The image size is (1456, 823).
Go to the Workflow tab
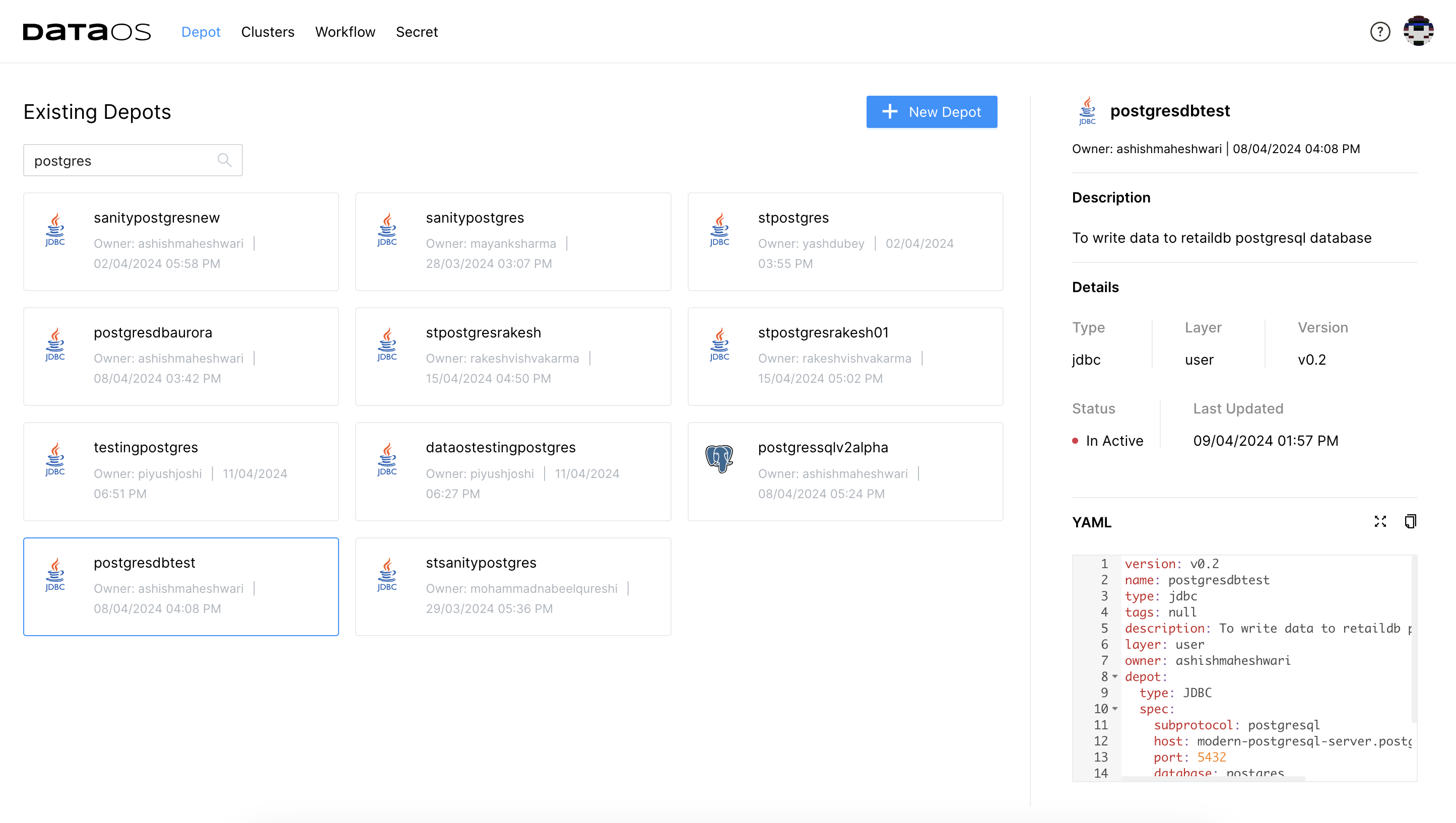click(x=345, y=32)
